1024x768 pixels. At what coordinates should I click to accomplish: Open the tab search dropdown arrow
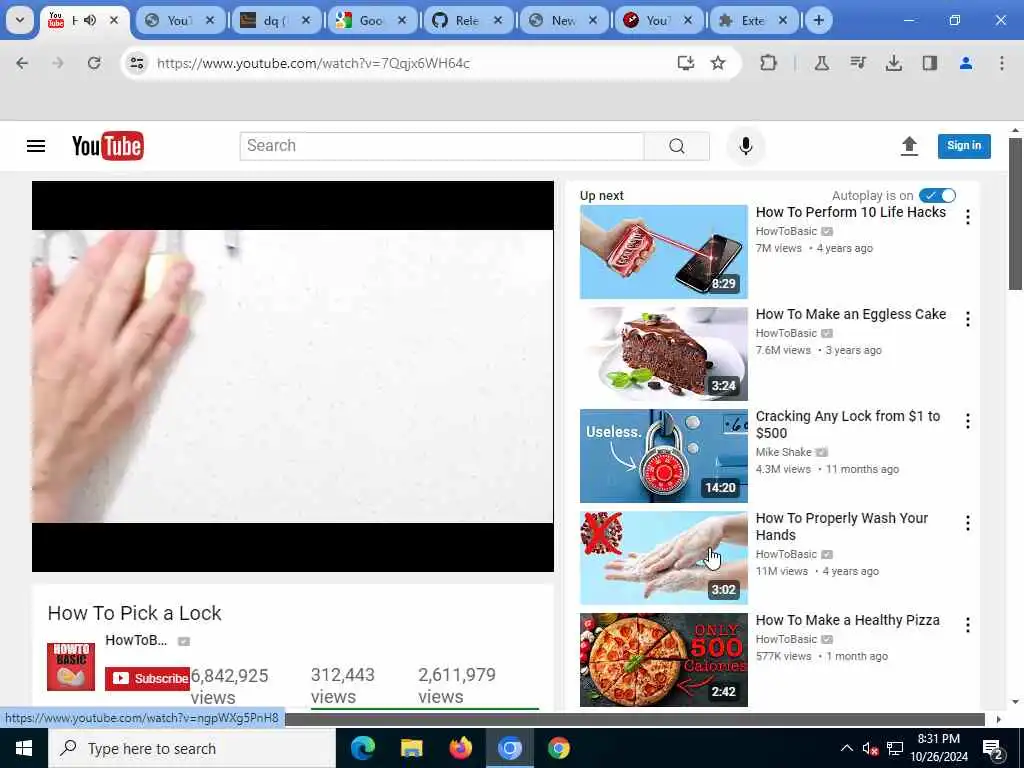pos(20,20)
